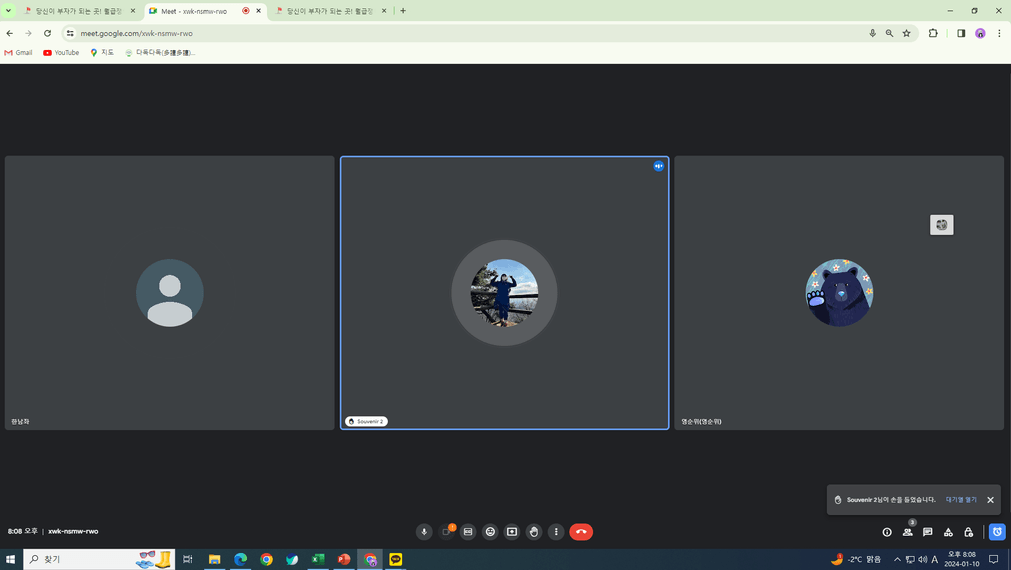
Task: Expand hidden system tray icons chevron
Action: pos(897,560)
